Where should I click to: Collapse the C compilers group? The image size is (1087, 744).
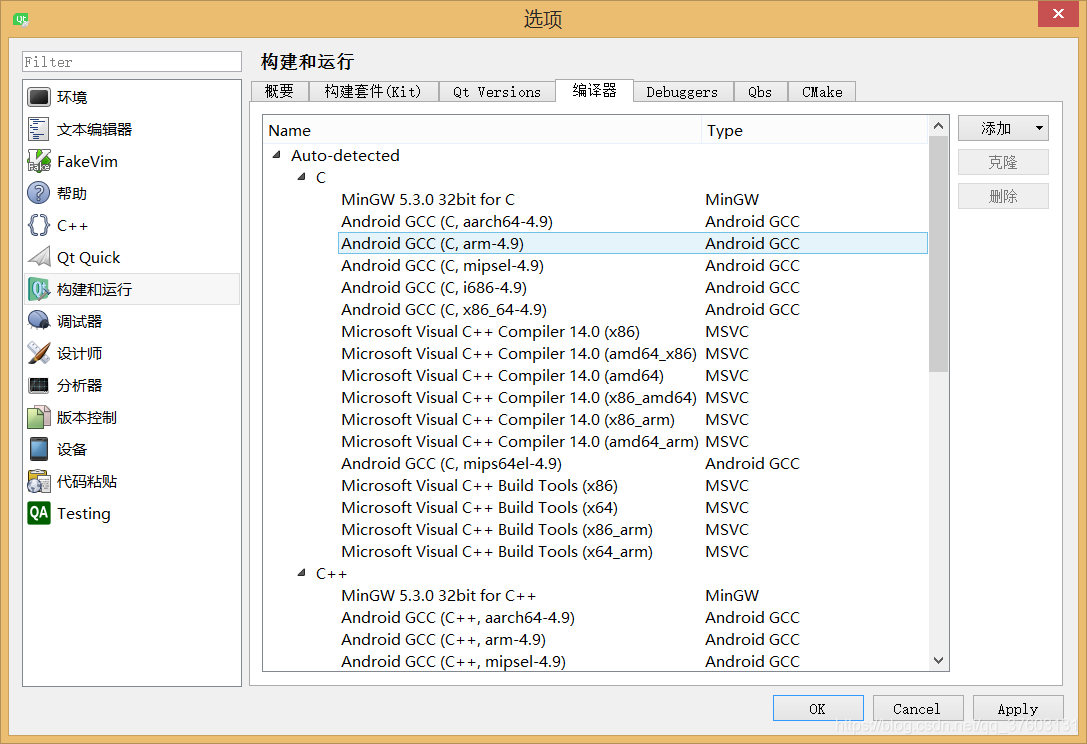coord(302,178)
